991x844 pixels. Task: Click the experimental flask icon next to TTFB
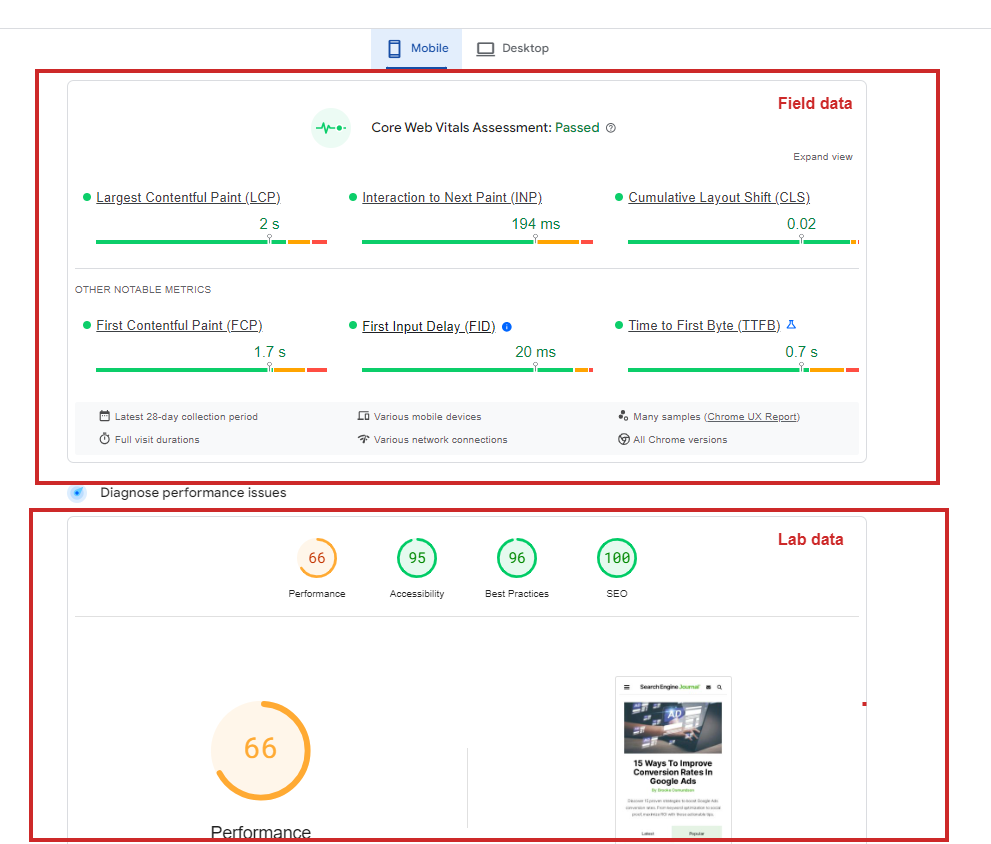coord(791,325)
